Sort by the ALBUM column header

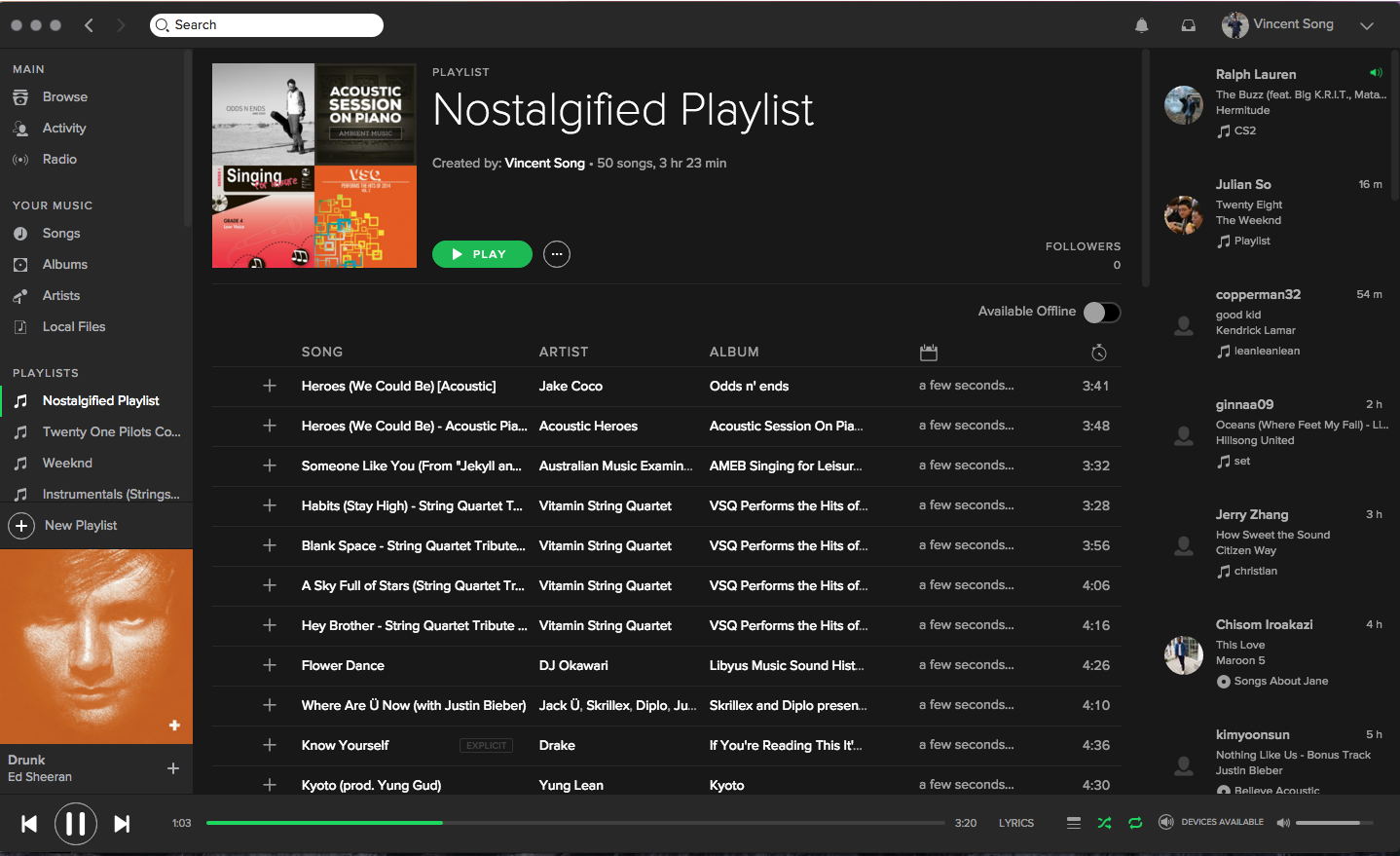point(734,353)
